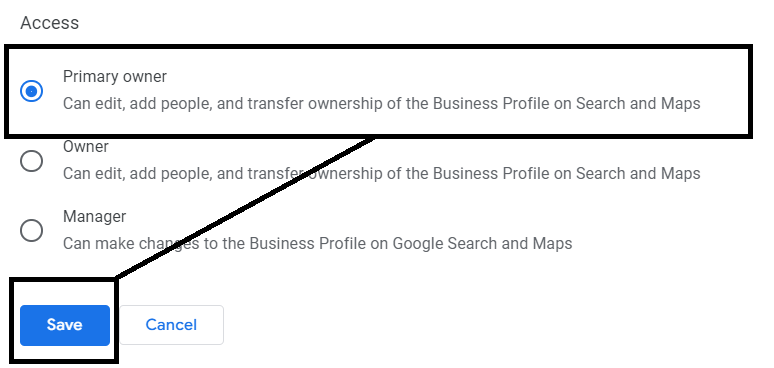The height and width of the screenshot is (368, 774).
Task: Click the blue "Cancel" text
Action: (171, 325)
